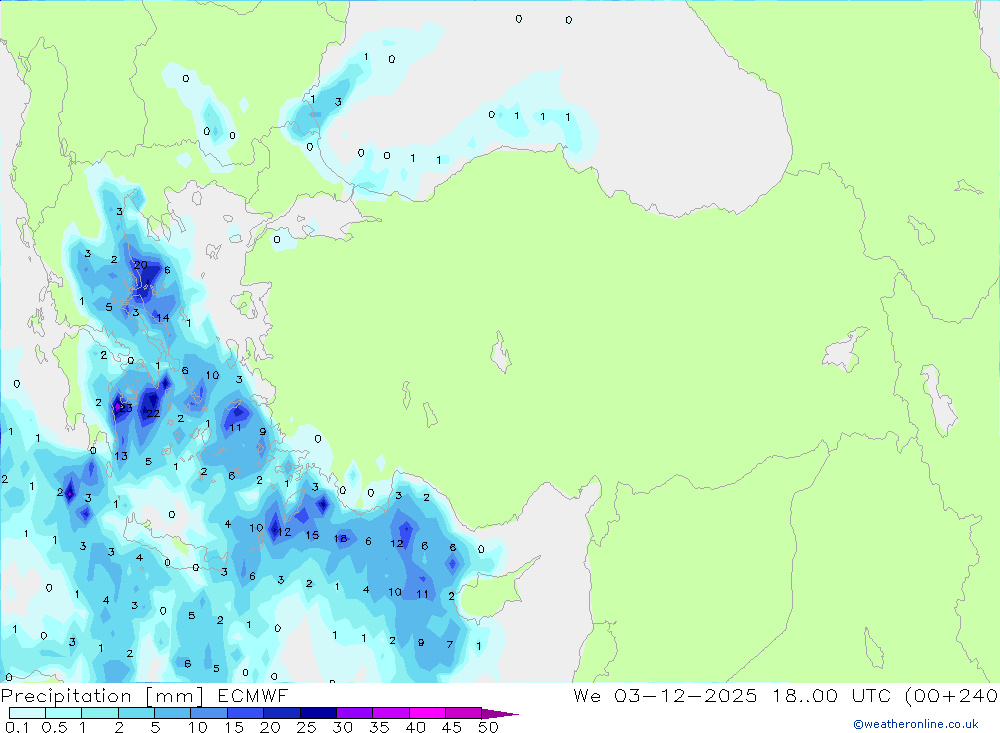Select the 35–40 mm purple legend swatch
The height and width of the screenshot is (733, 1000).
[x=390, y=713]
